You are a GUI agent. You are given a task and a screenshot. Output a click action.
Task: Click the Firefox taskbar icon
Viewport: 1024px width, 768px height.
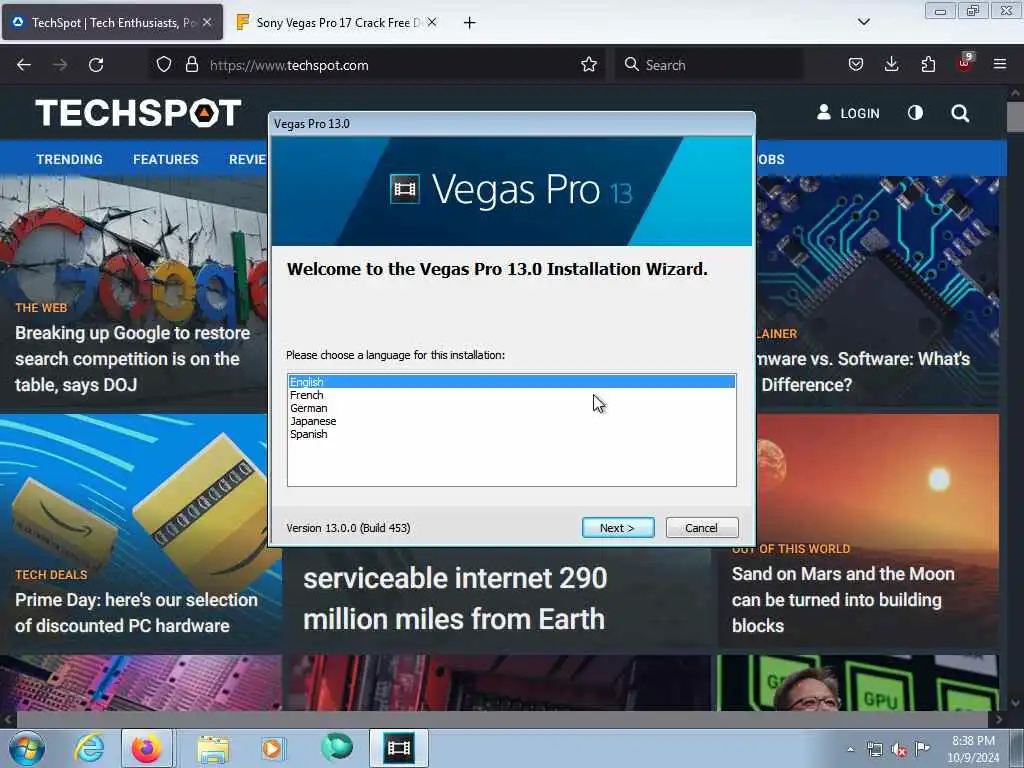pos(146,748)
